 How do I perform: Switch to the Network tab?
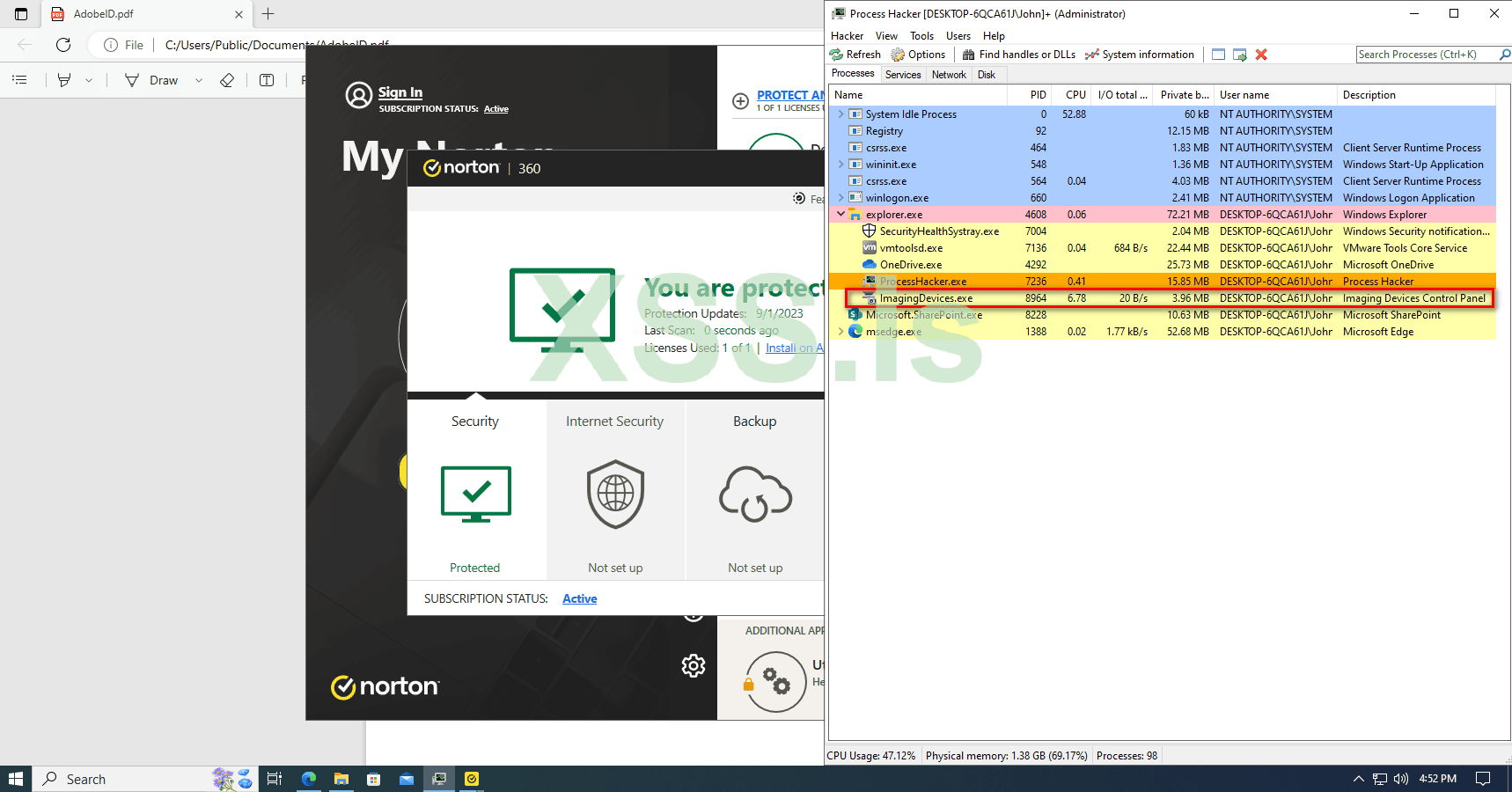(949, 75)
